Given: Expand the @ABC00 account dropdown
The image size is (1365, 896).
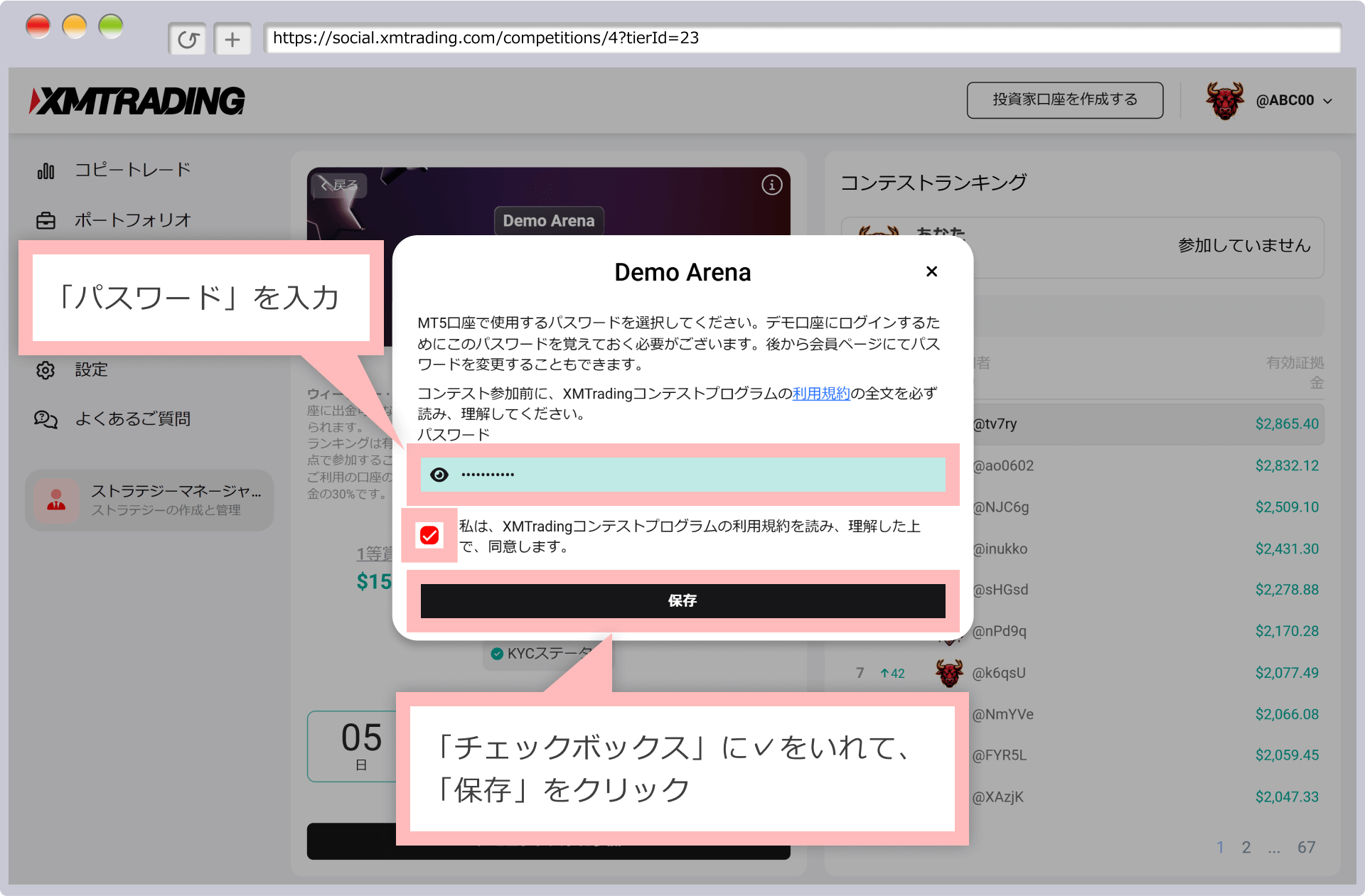Looking at the screenshot, I should [x=1327, y=101].
